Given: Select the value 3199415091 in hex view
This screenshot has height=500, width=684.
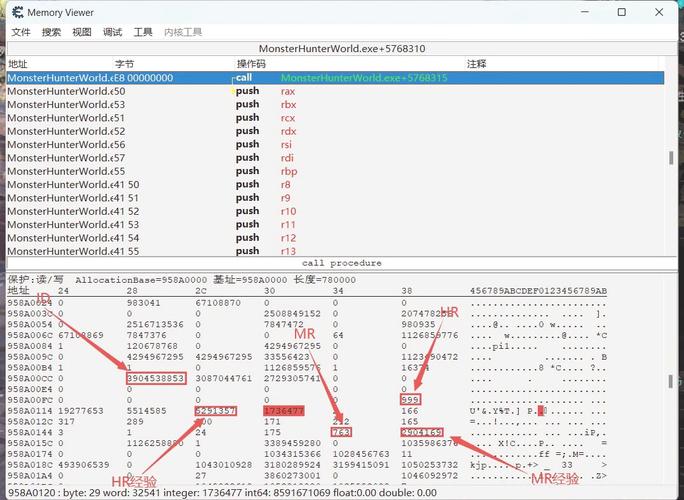Looking at the screenshot, I should coord(361,465).
